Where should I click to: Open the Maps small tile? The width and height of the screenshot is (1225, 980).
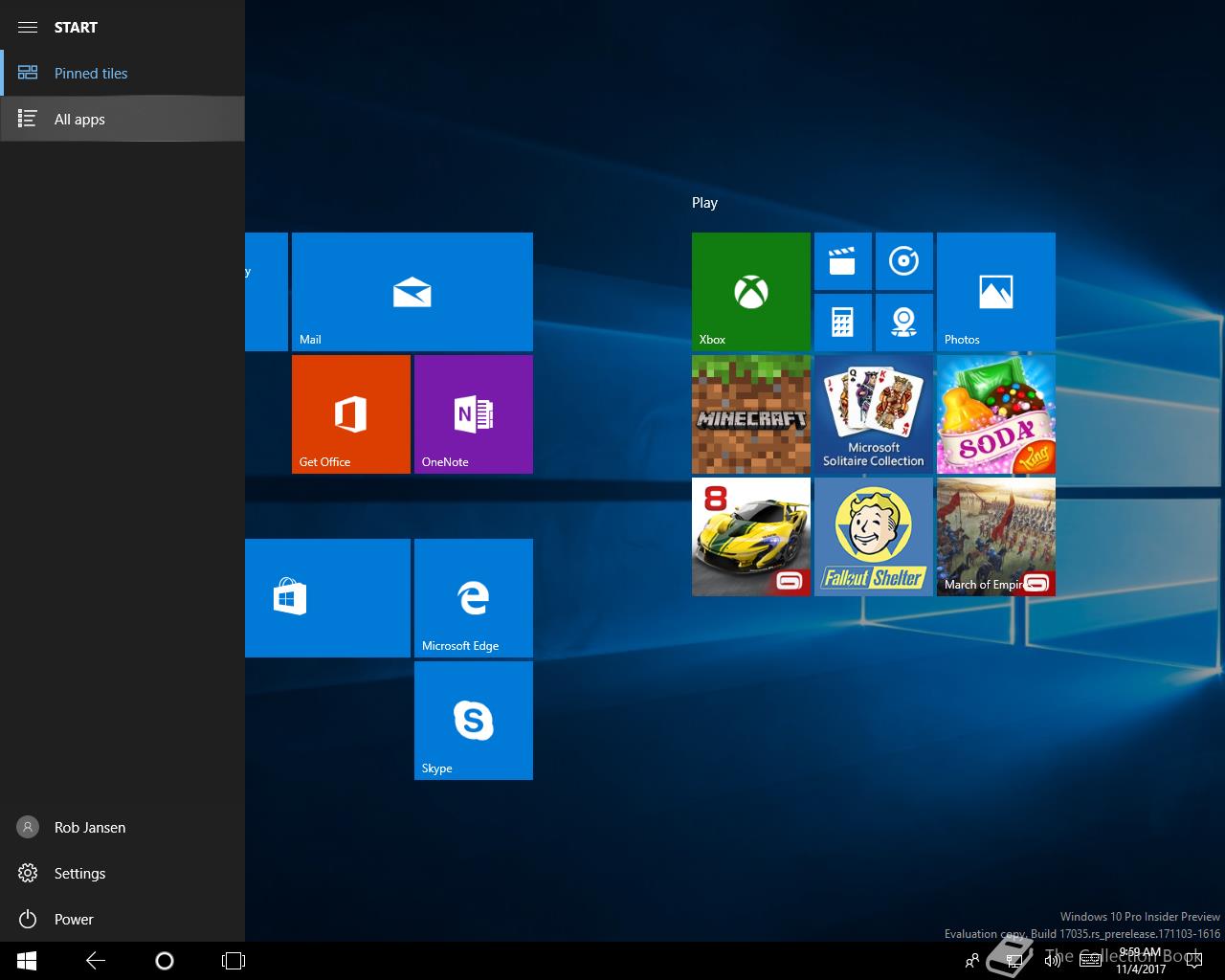pyautogui.click(x=904, y=323)
